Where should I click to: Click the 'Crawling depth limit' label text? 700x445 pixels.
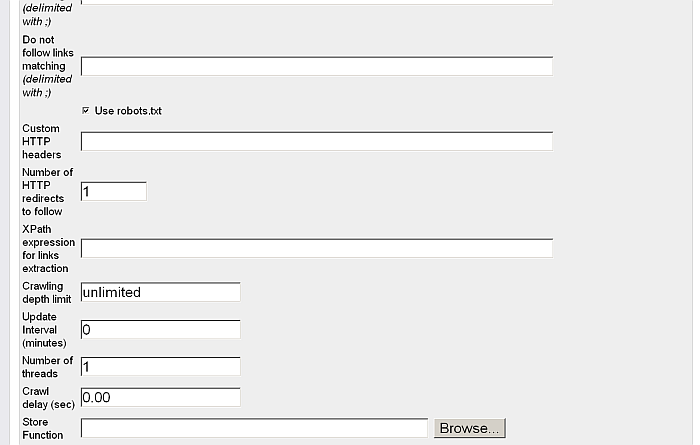46,292
